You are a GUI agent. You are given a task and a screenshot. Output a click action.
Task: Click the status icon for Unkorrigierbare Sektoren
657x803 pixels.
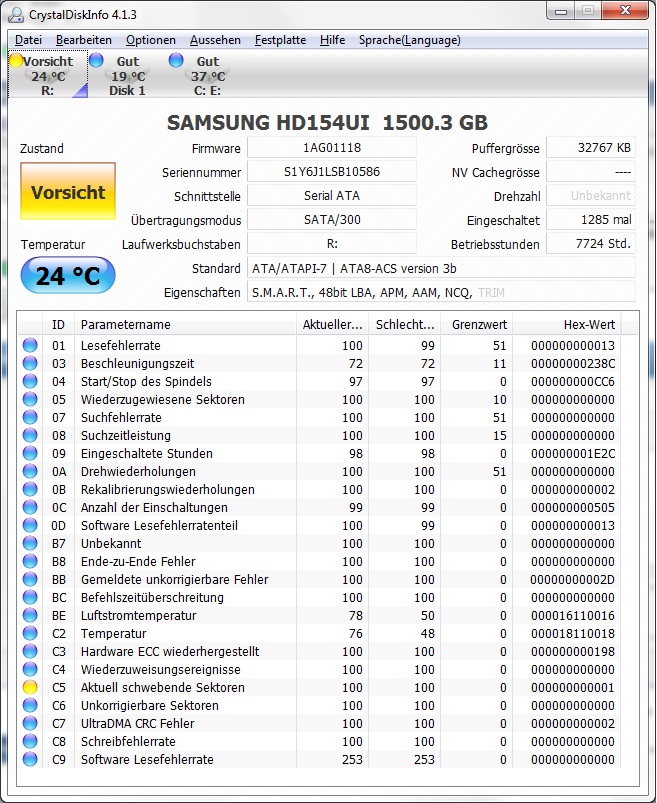click(30, 705)
